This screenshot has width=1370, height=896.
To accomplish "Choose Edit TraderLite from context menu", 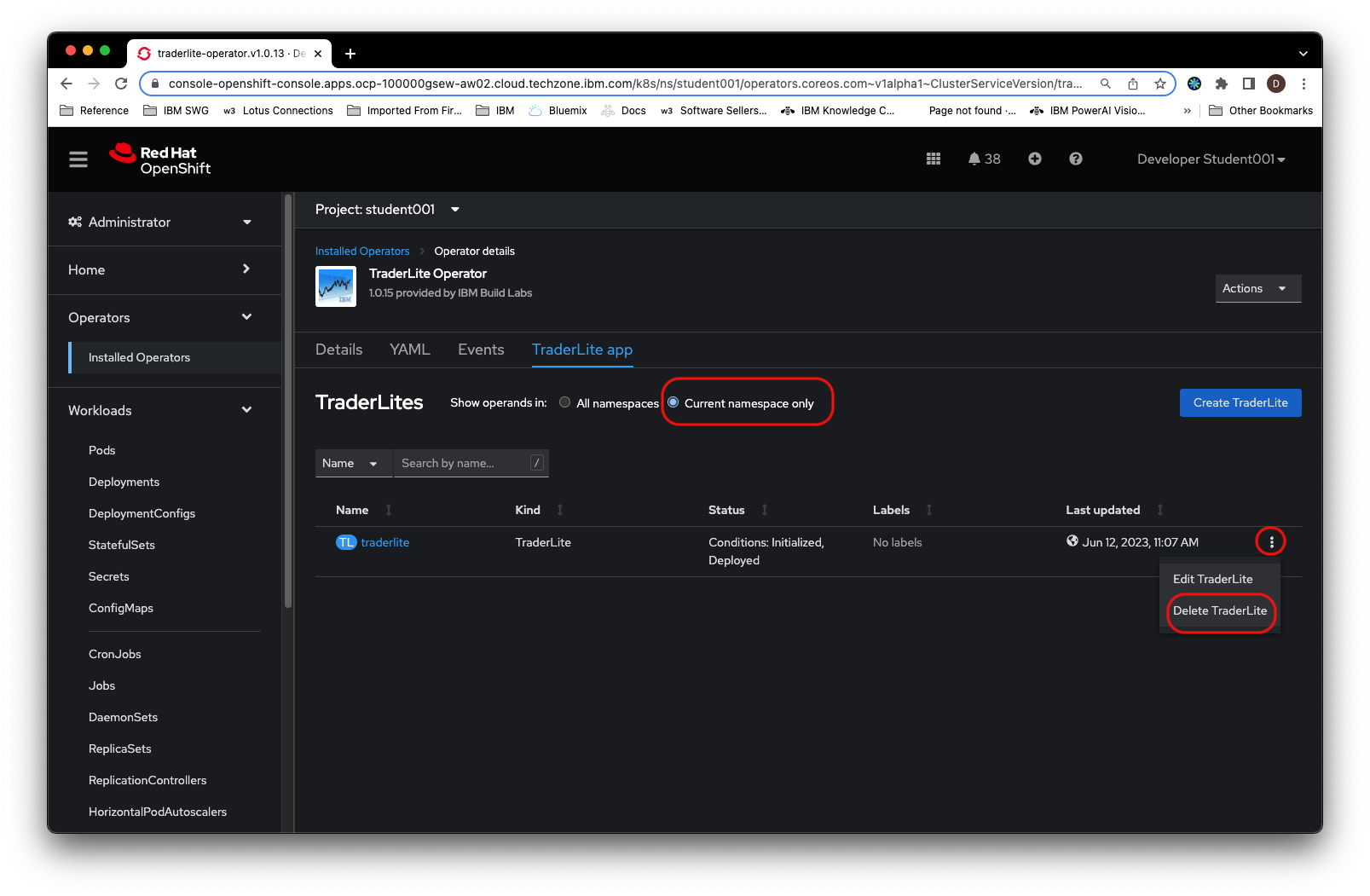I will (x=1219, y=579).
